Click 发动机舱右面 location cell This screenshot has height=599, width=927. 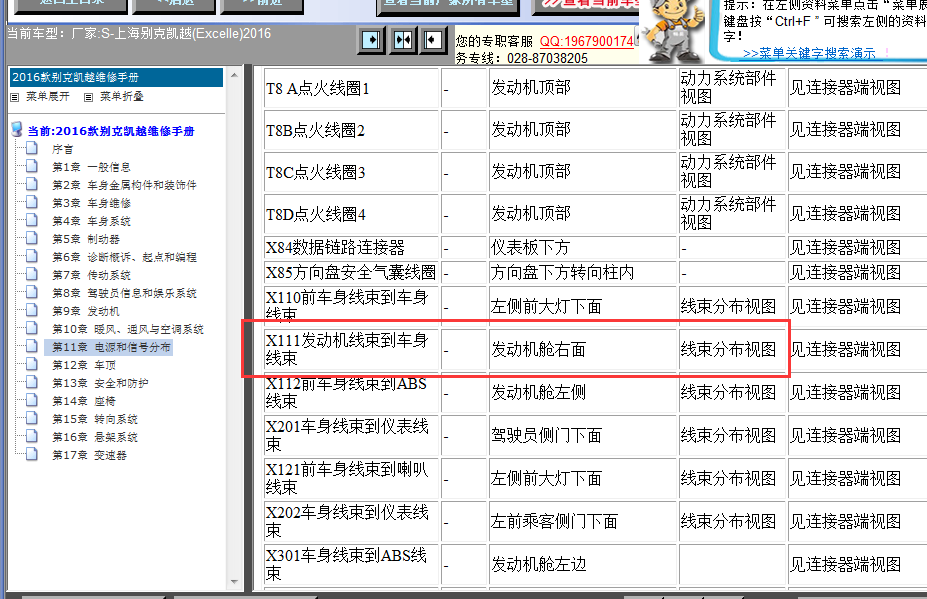[x=582, y=349]
